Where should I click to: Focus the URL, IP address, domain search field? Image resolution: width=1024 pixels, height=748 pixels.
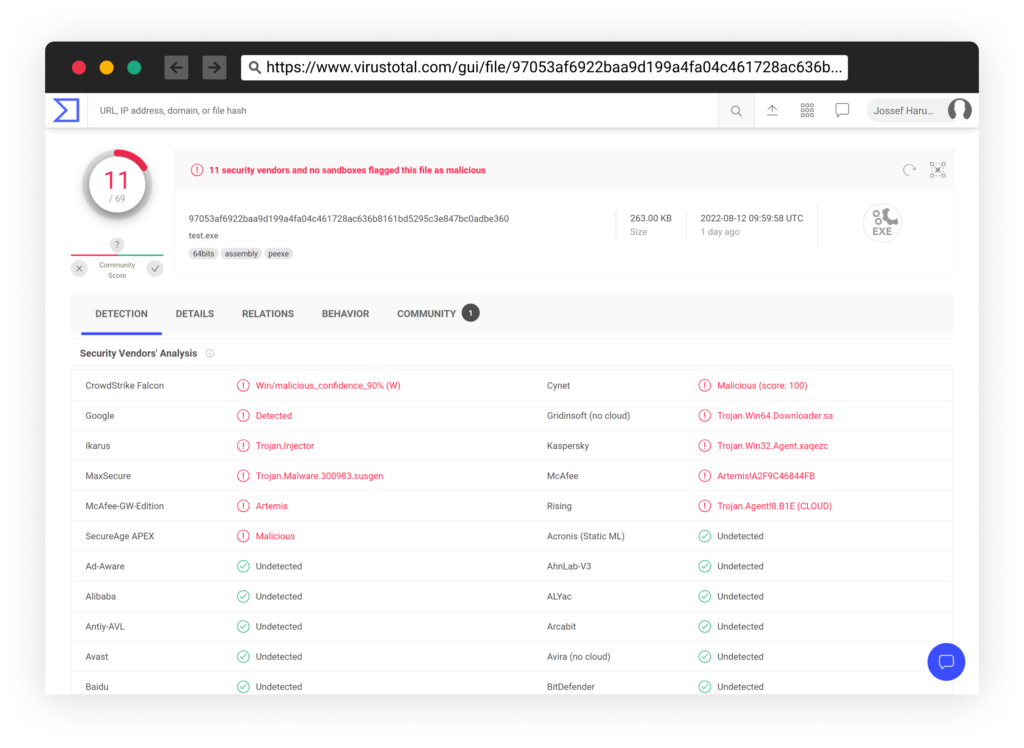click(403, 110)
